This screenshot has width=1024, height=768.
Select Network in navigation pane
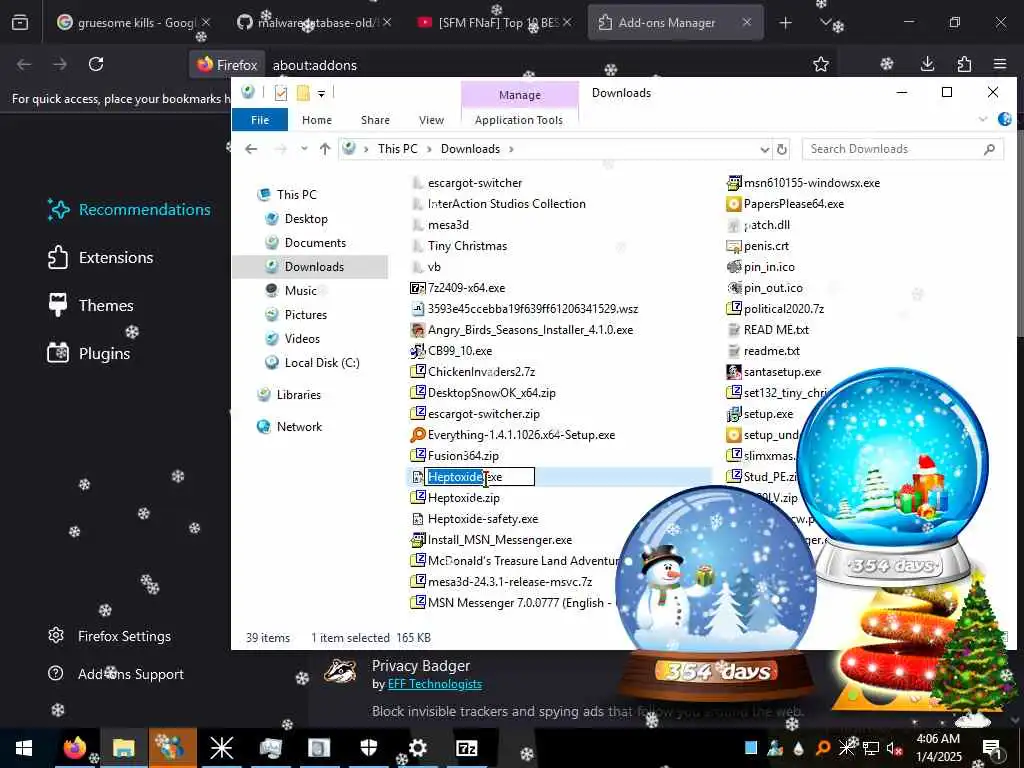[x=299, y=427]
